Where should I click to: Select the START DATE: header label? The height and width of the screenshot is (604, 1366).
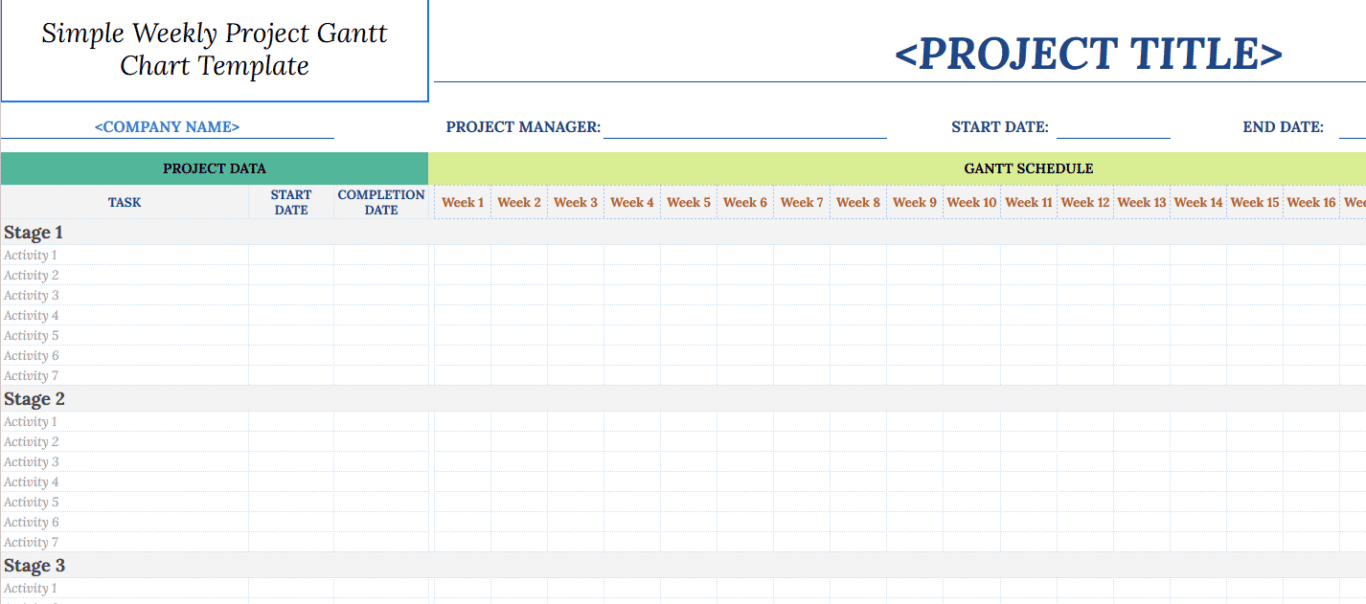tap(1000, 127)
